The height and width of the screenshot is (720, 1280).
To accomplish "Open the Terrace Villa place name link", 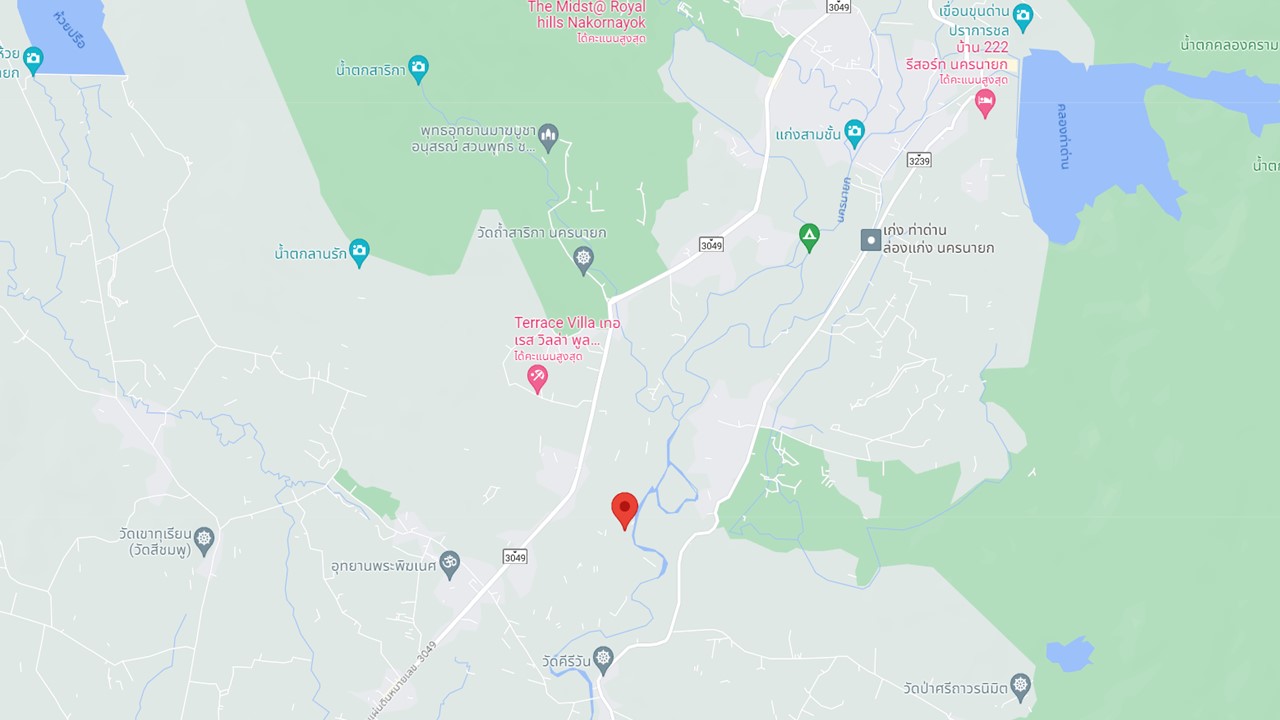I will coord(567,331).
